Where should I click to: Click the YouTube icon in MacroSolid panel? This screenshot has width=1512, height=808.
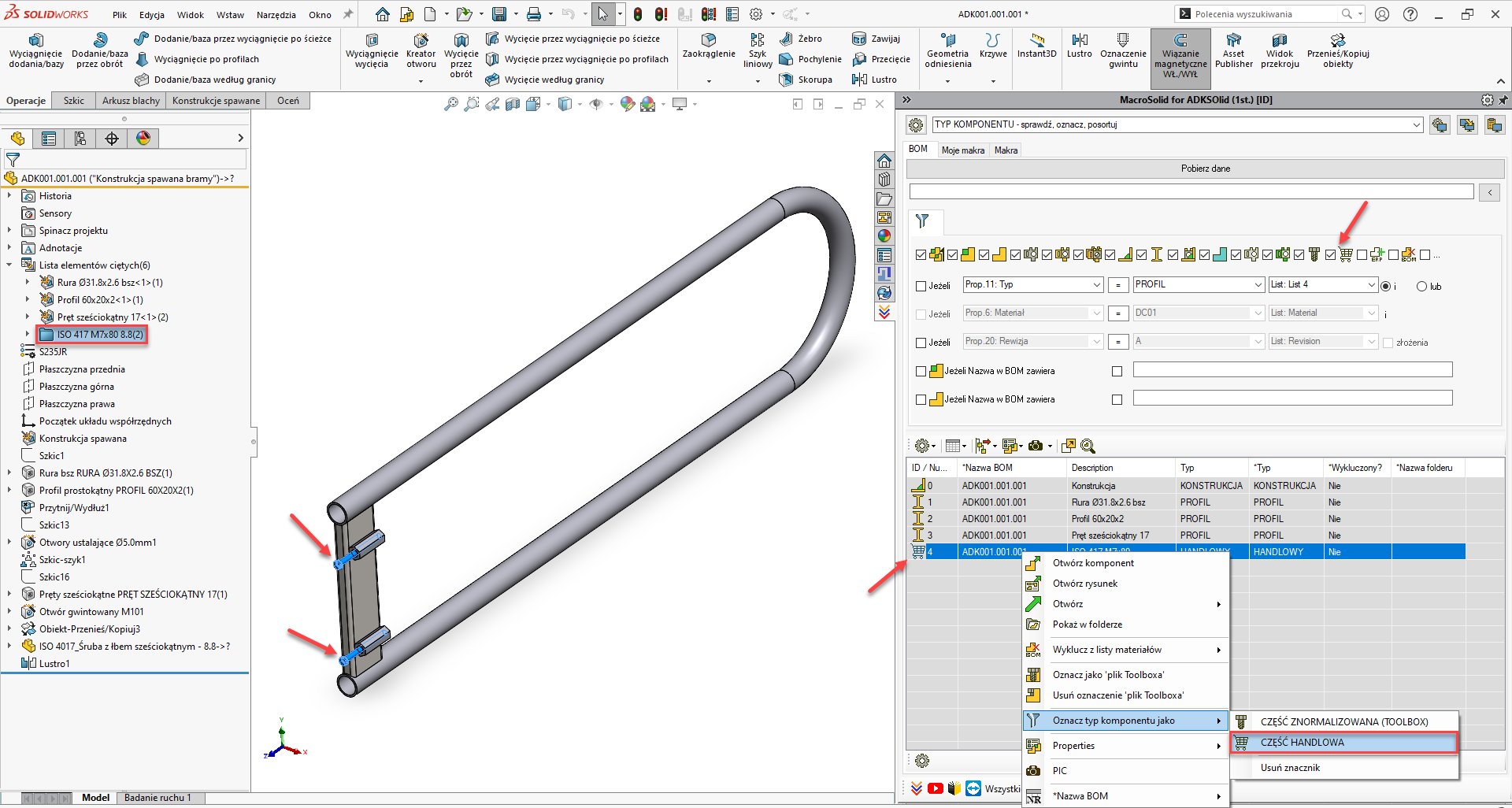pyautogui.click(x=935, y=788)
